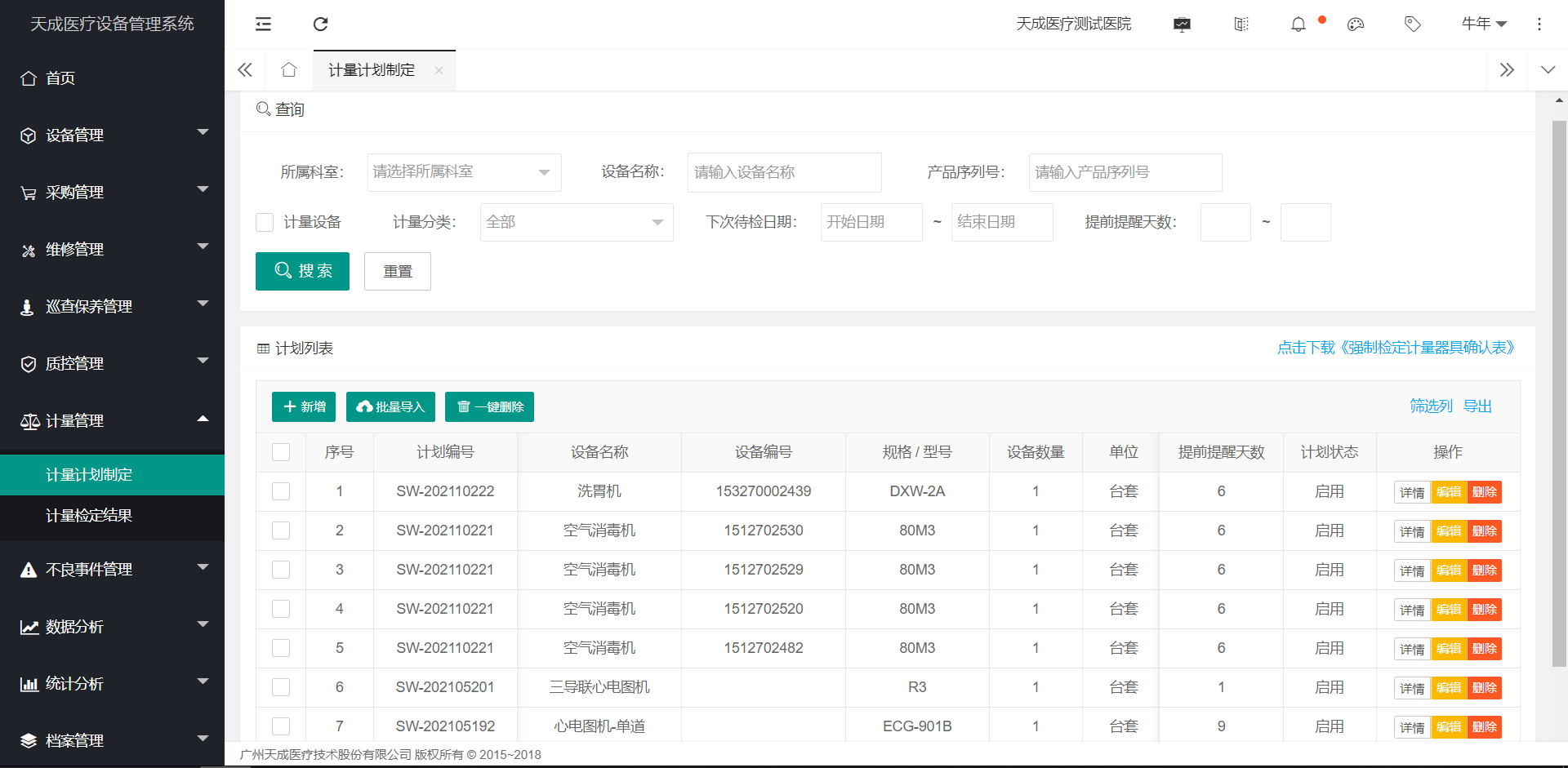Click the 质控管理 shield icon
Screen dimensions: 1568x768
coord(29,364)
